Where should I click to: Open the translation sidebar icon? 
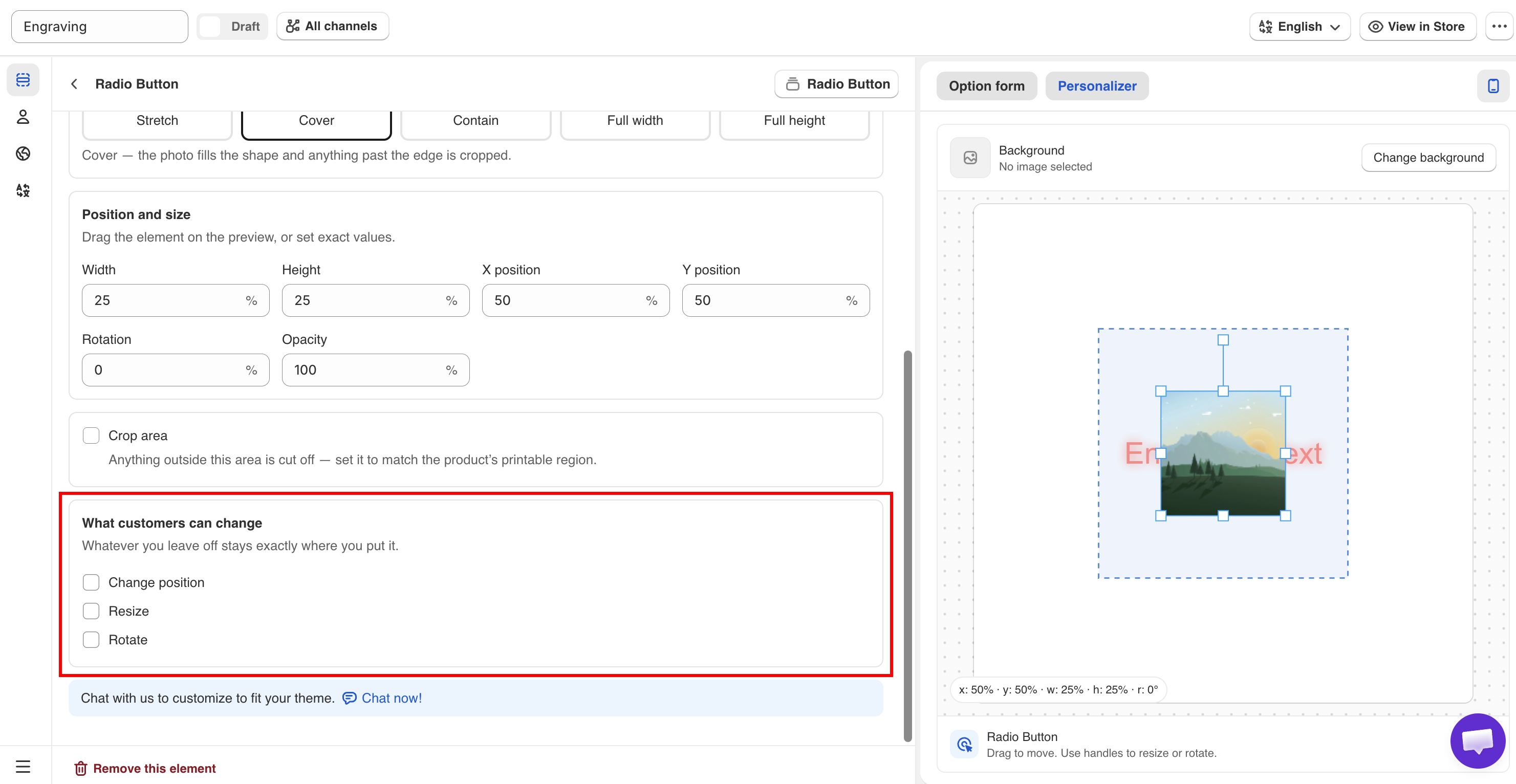pyautogui.click(x=23, y=190)
